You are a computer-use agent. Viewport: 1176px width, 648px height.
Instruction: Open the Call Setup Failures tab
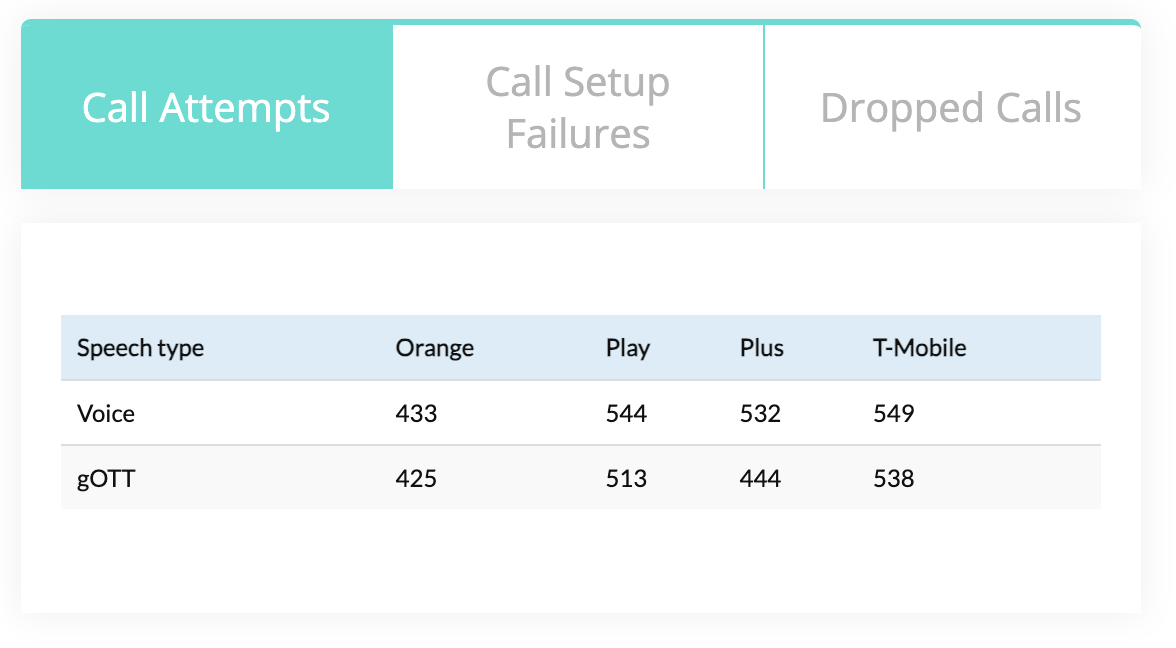578,106
